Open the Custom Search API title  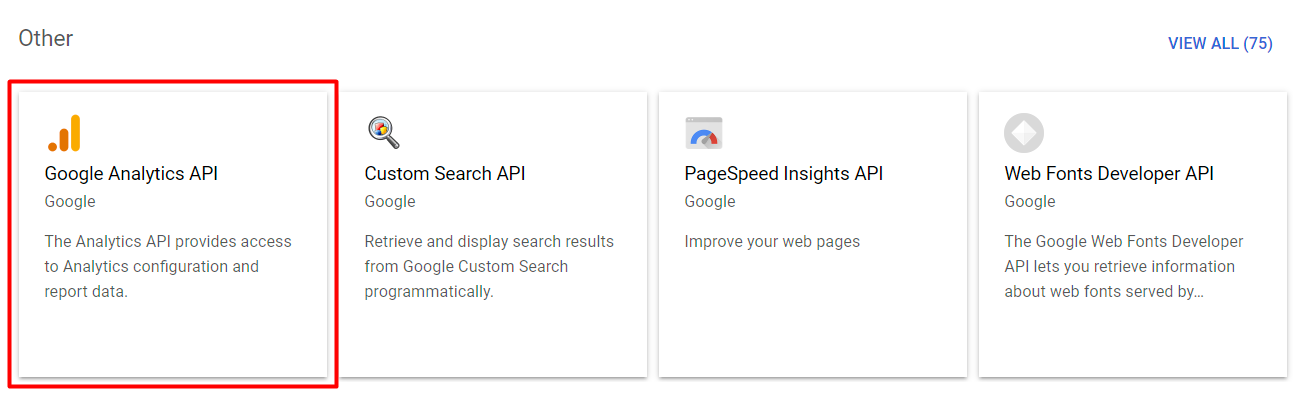coord(445,174)
